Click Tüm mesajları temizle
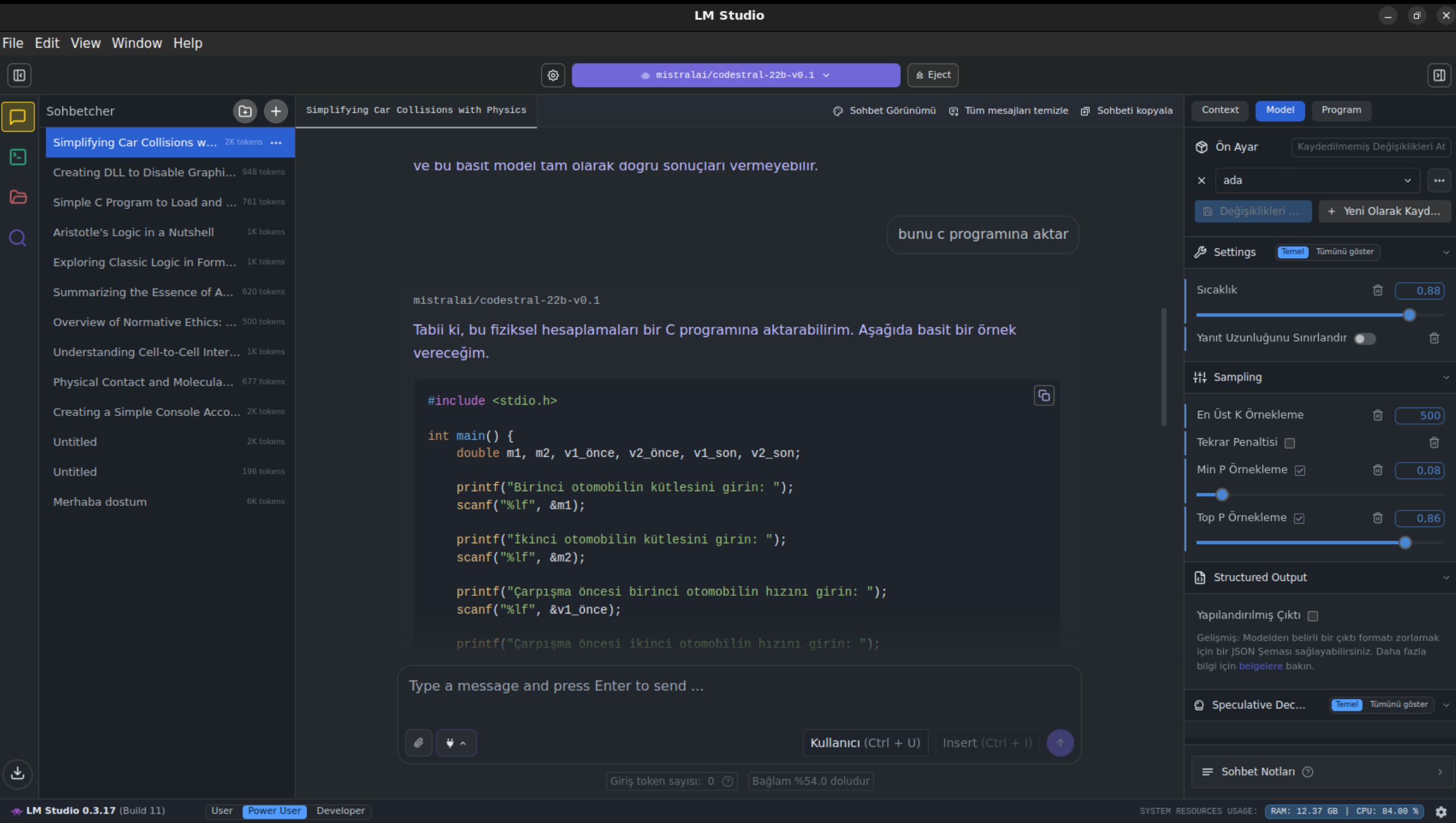The image size is (1456, 823). point(1009,111)
